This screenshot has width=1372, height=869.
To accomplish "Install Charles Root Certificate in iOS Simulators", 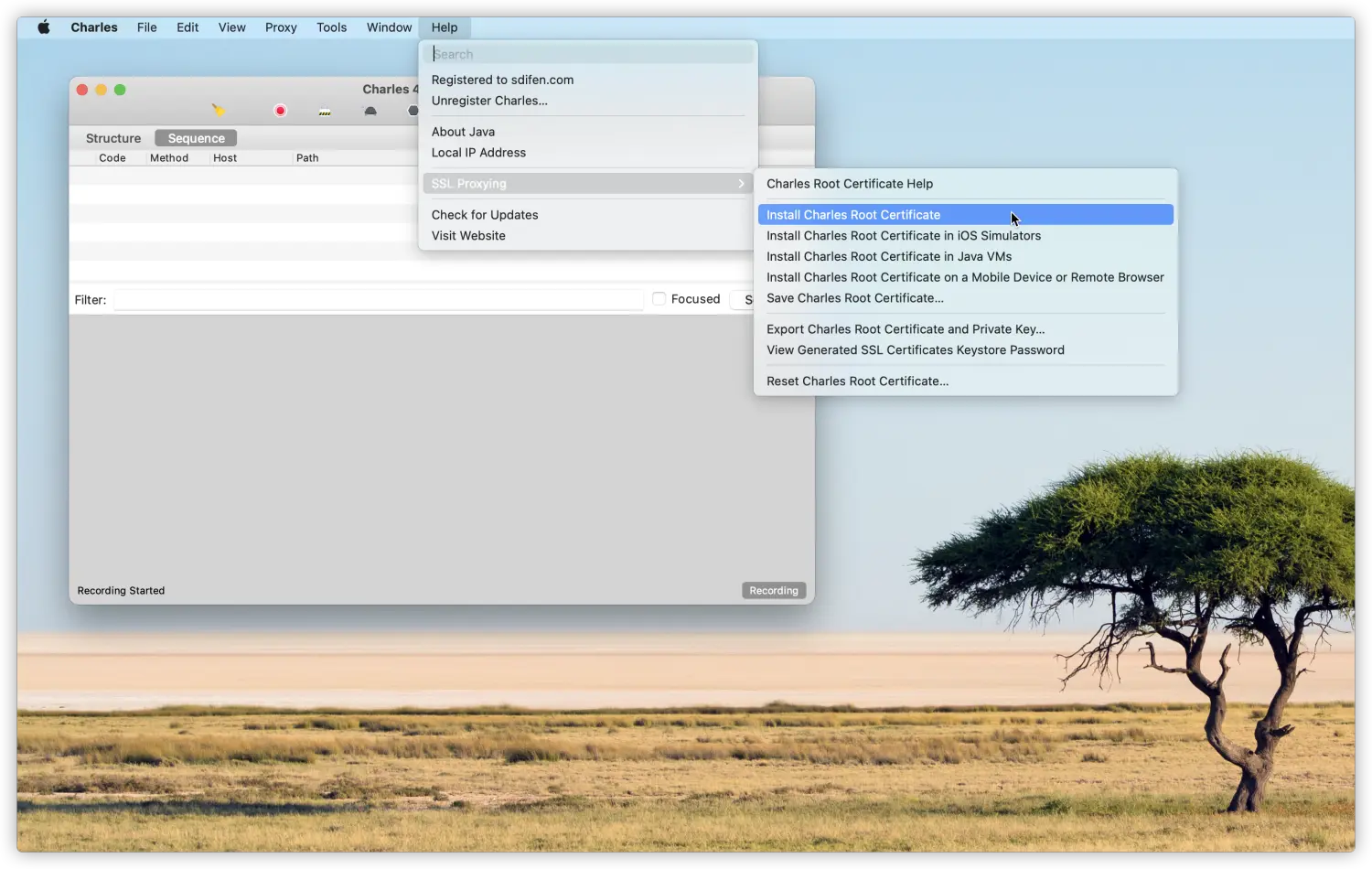I will [966, 236].
